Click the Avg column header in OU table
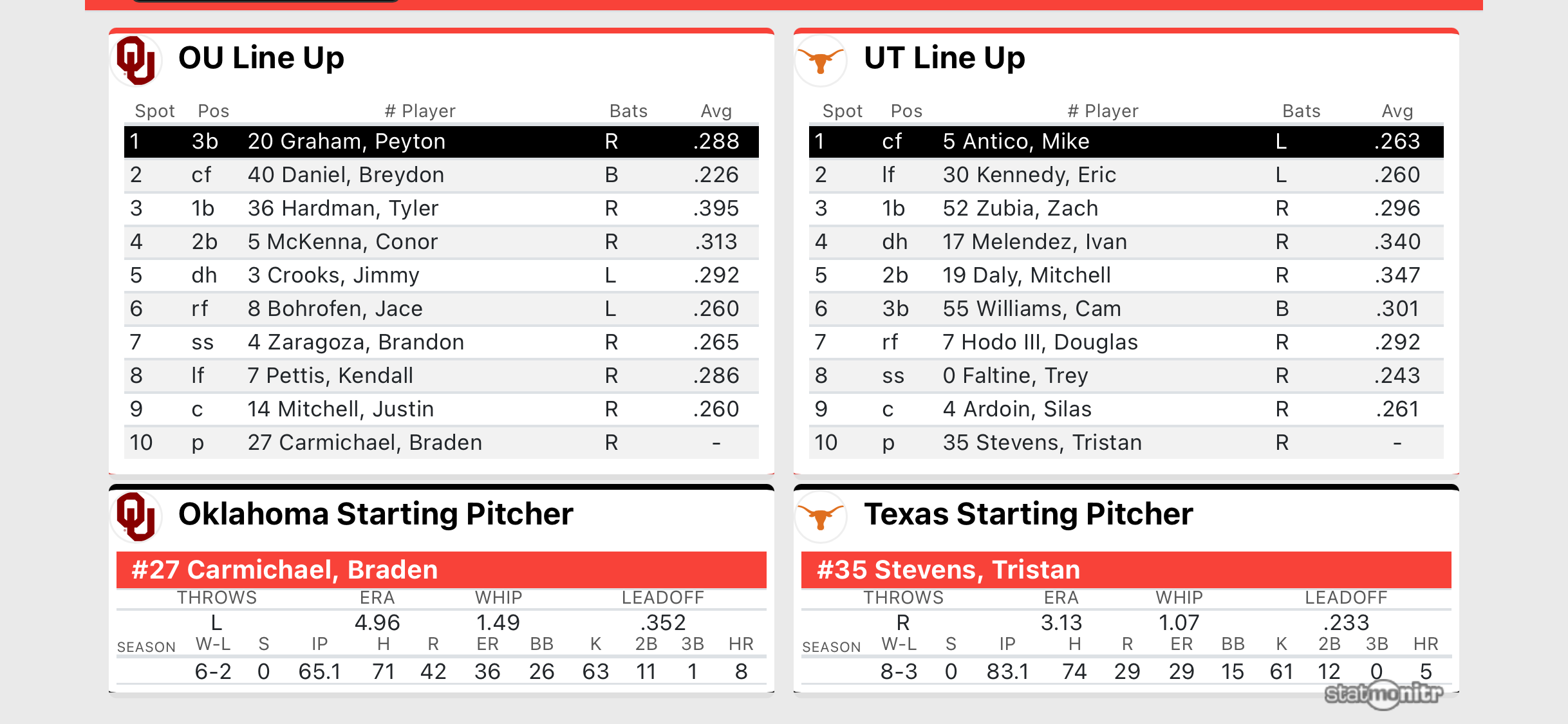Screen dimensions: 1568x724 coord(716,111)
